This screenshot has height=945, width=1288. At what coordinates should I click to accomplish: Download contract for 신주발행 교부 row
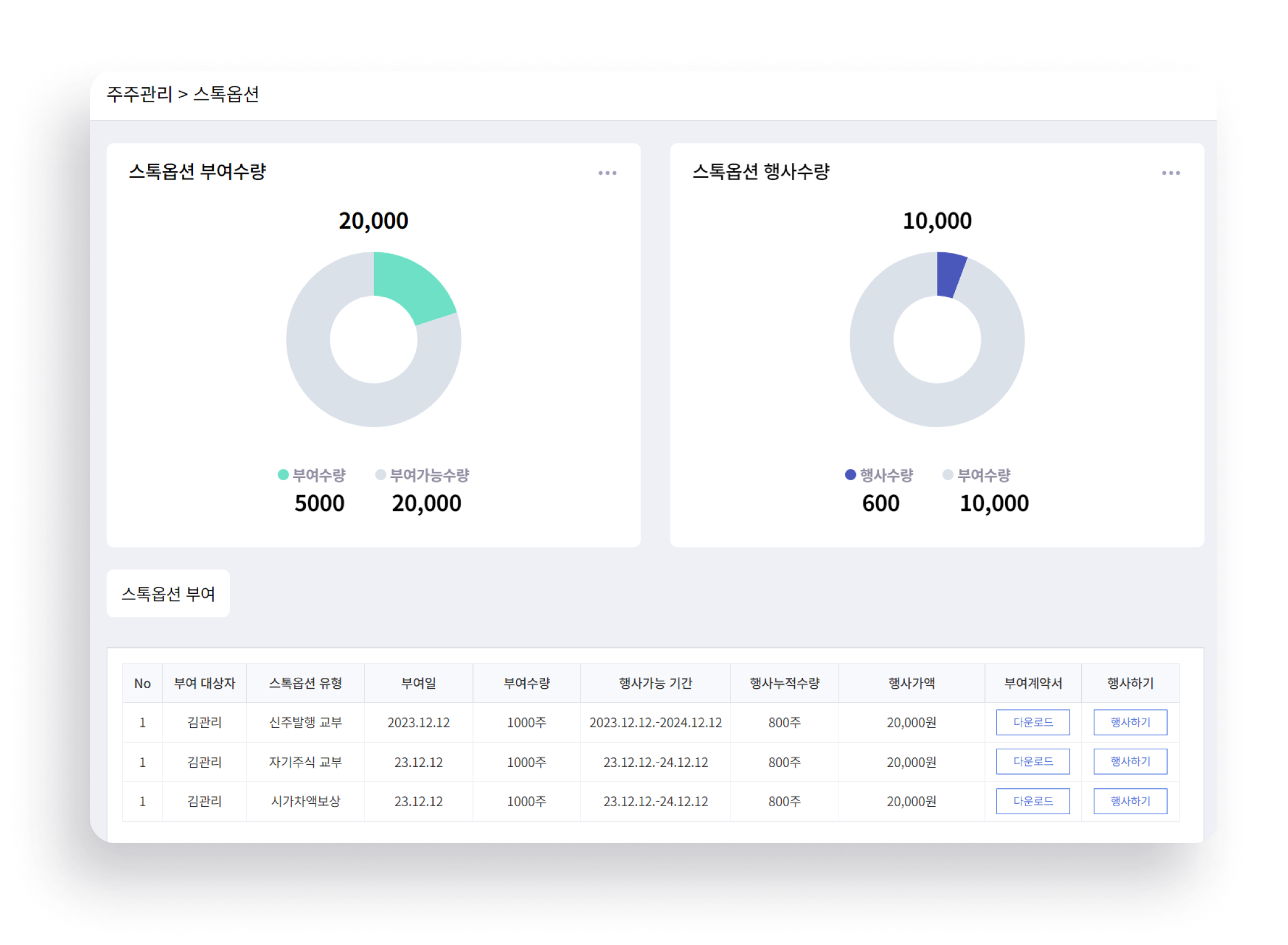click(x=1032, y=722)
